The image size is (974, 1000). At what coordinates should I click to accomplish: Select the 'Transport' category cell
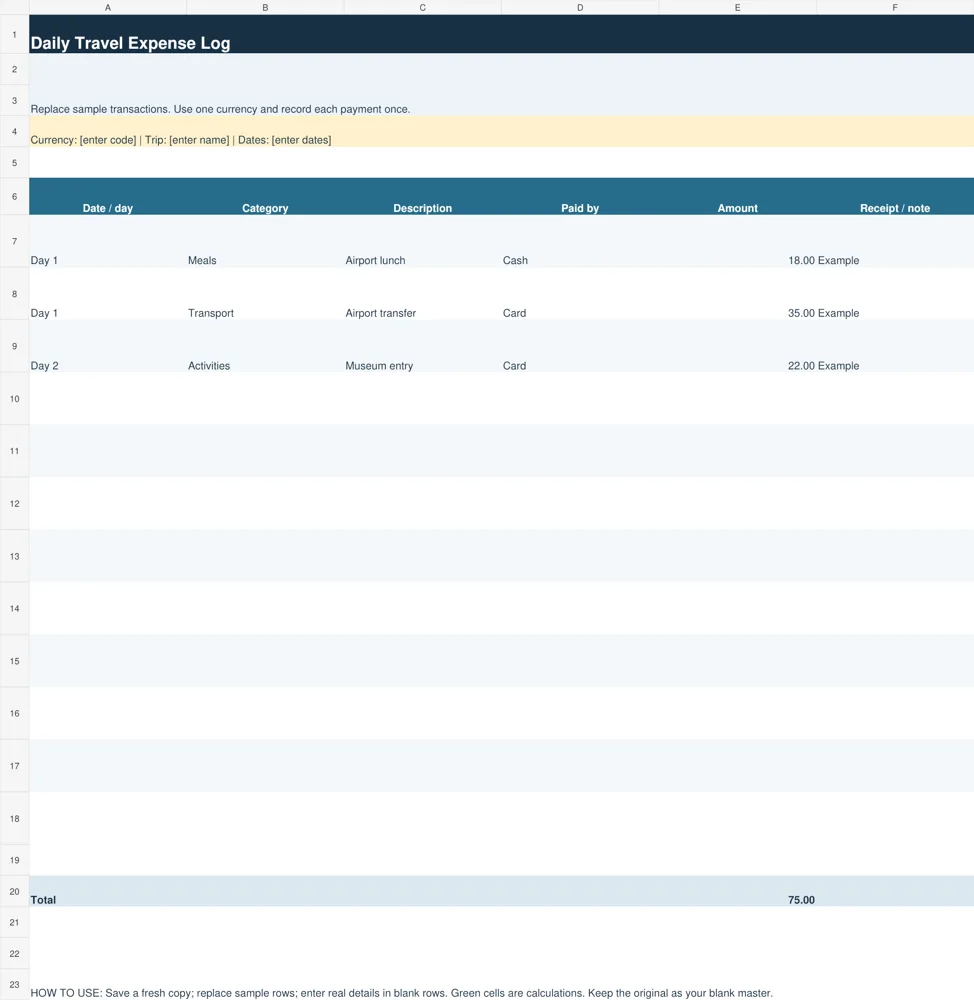tap(265, 294)
